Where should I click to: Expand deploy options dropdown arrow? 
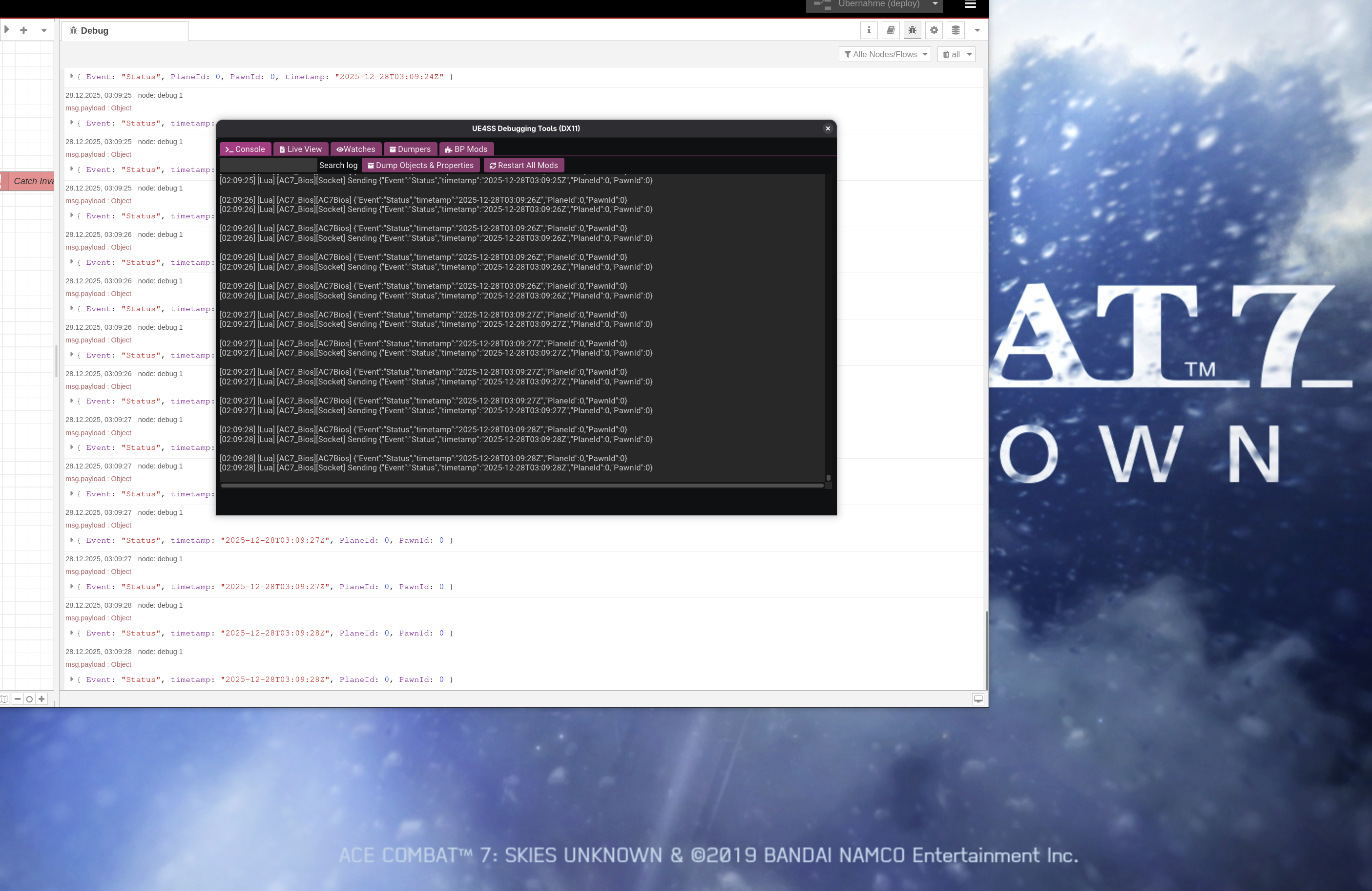935,4
